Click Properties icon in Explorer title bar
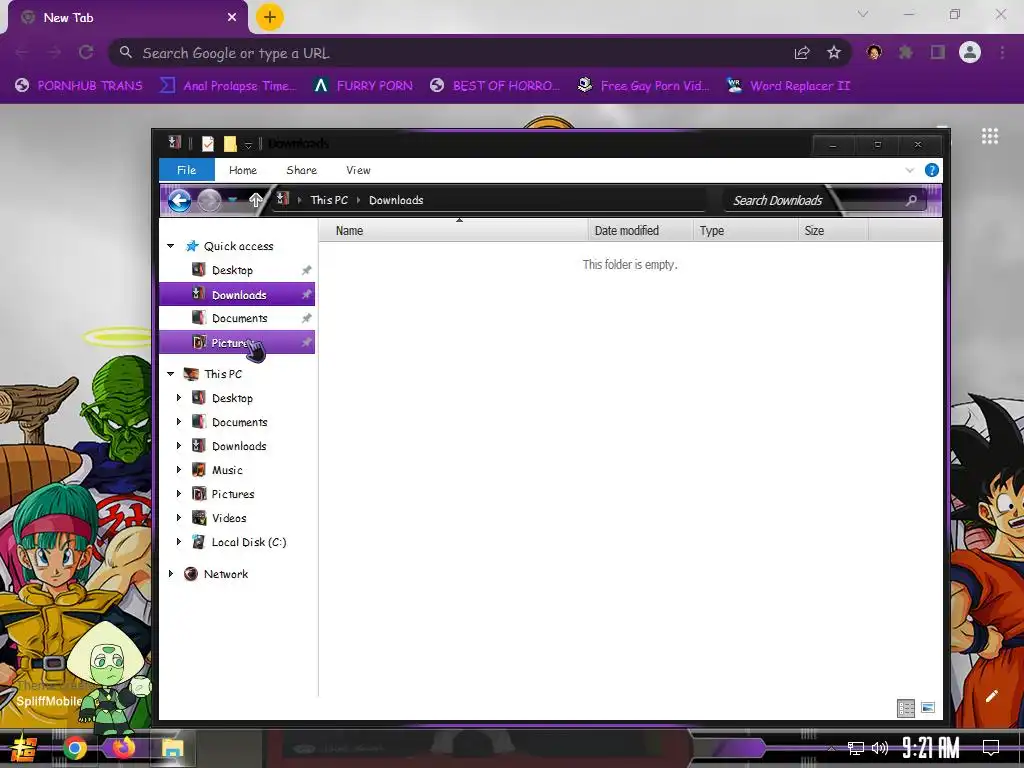The width and height of the screenshot is (1024, 768). pos(208,143)
